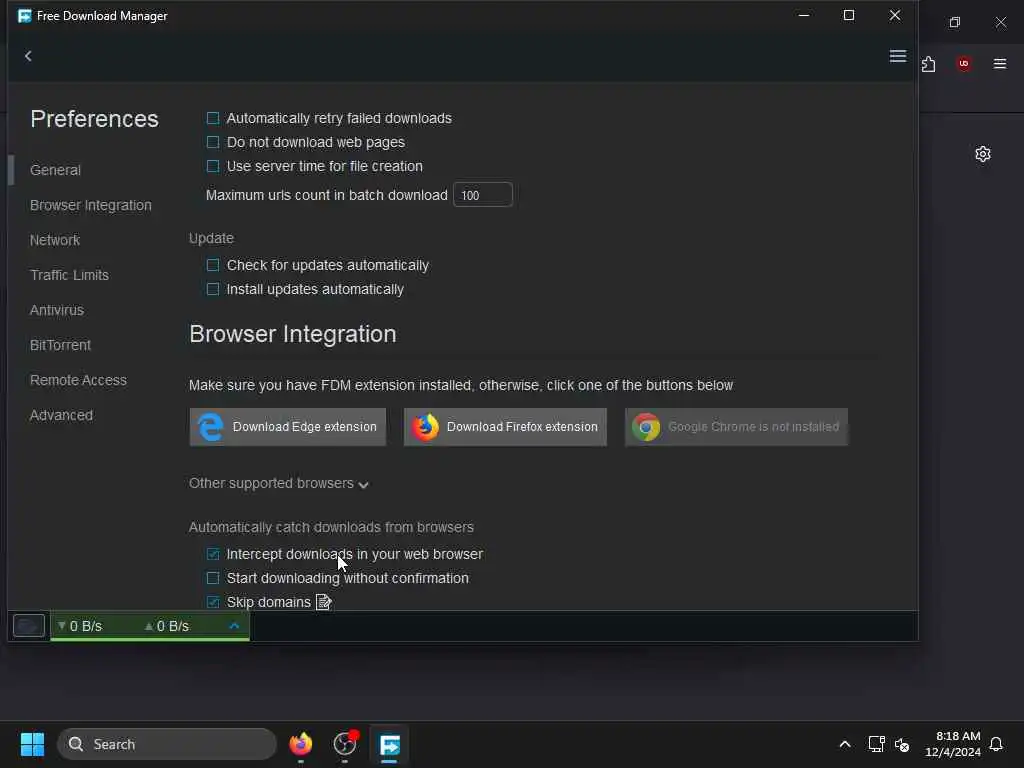
Task: Check Do not download web pages
Action: coord(213,142)
